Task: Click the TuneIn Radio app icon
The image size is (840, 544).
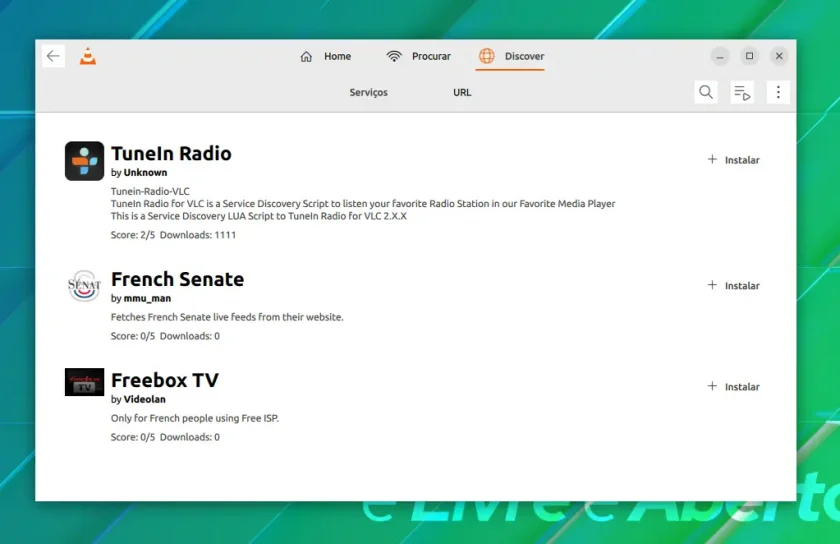Action: (85, 161)
